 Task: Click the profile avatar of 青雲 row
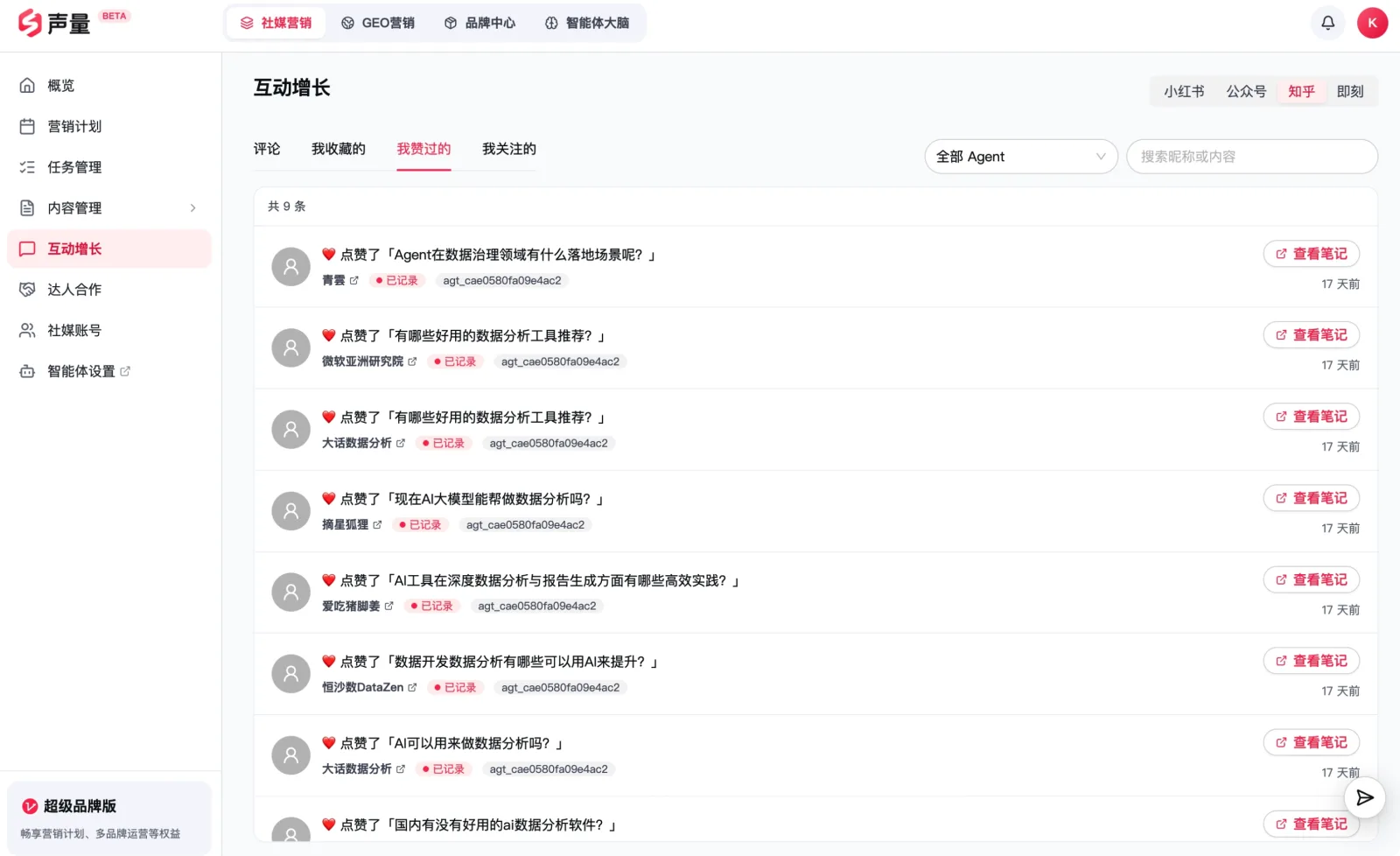(x=291, y=266)
